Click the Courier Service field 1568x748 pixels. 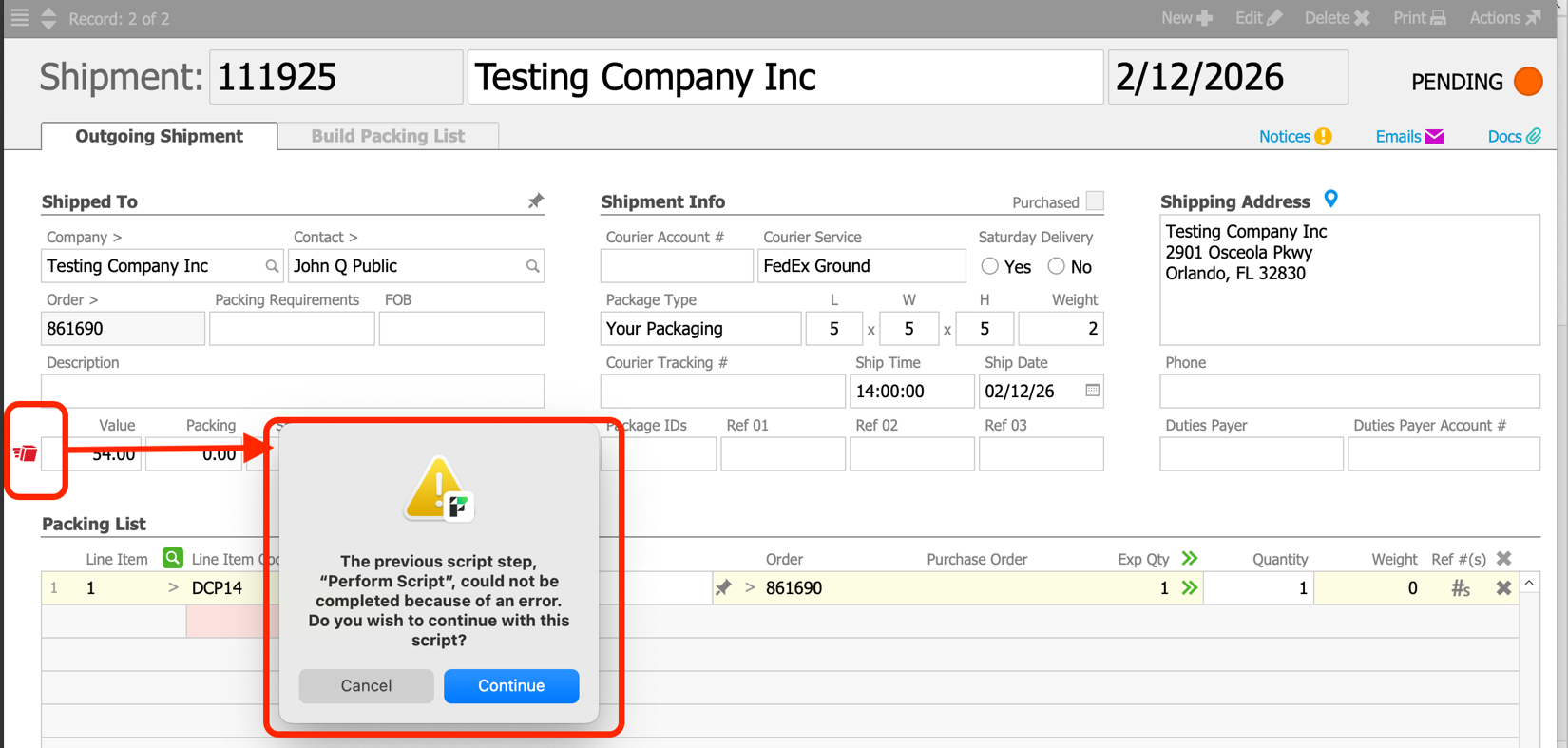861,266
